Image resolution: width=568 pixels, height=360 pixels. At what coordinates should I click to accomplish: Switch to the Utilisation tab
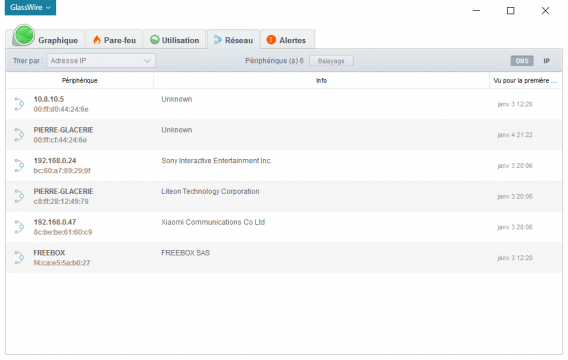tap(175, 39)
